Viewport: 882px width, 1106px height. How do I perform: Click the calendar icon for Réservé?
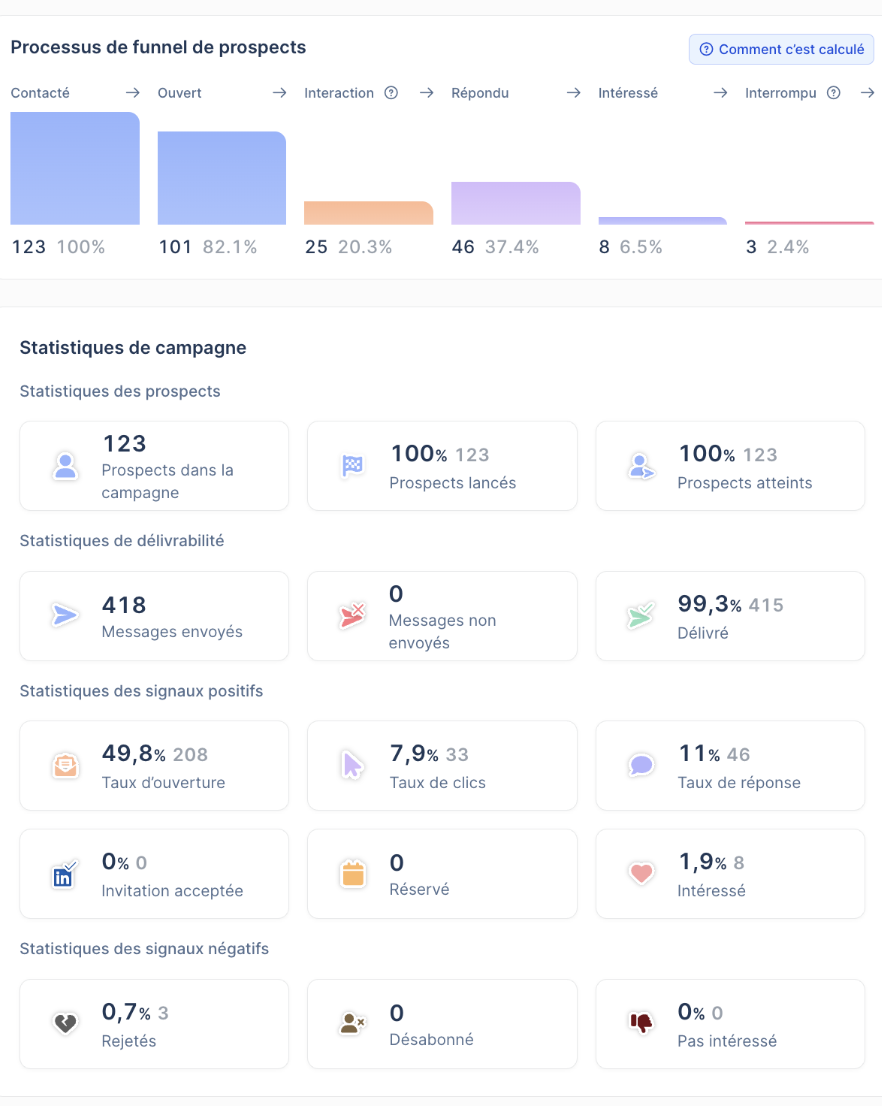click(353, 873)
